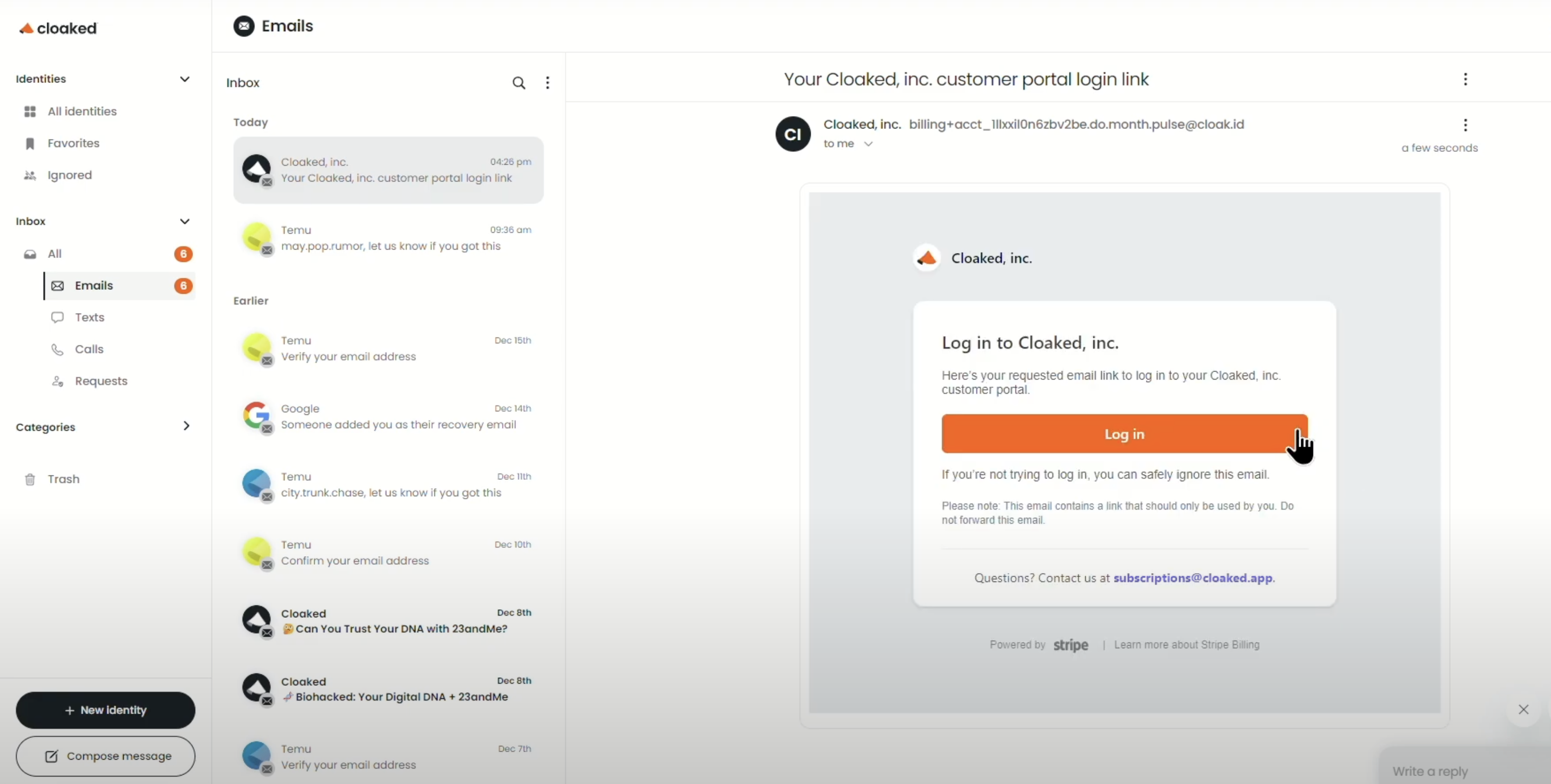Click Cloaked, inc. logo in email body
This screenshot has height=784, width=1551.
tap(926, 258)
